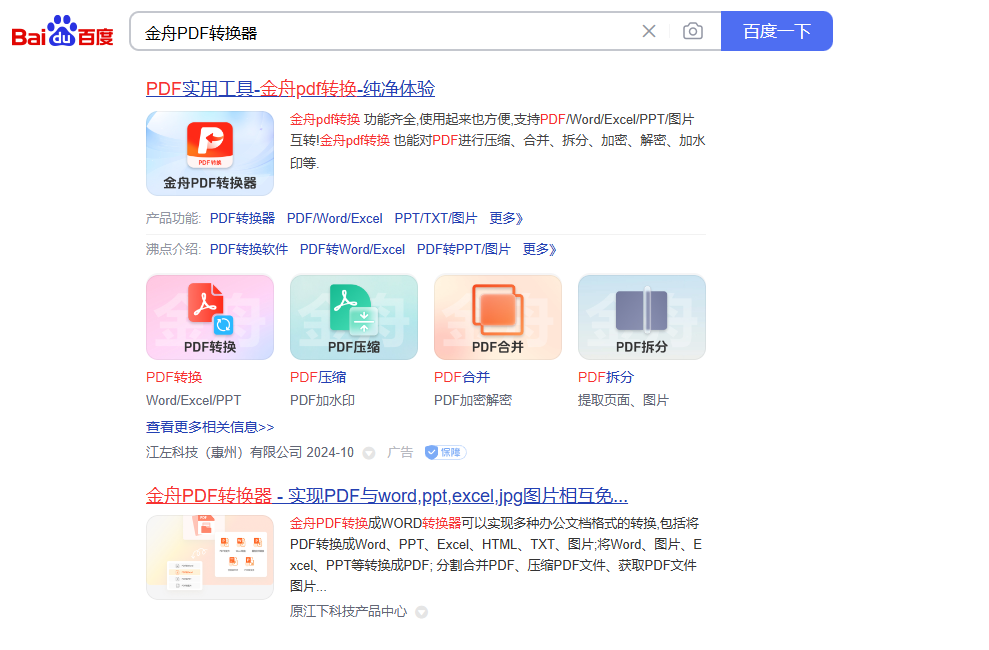Open the PDF实用工具-金舟pdf转换 result title
Viewport: 989px width, 650px height.
click(290, 89)
